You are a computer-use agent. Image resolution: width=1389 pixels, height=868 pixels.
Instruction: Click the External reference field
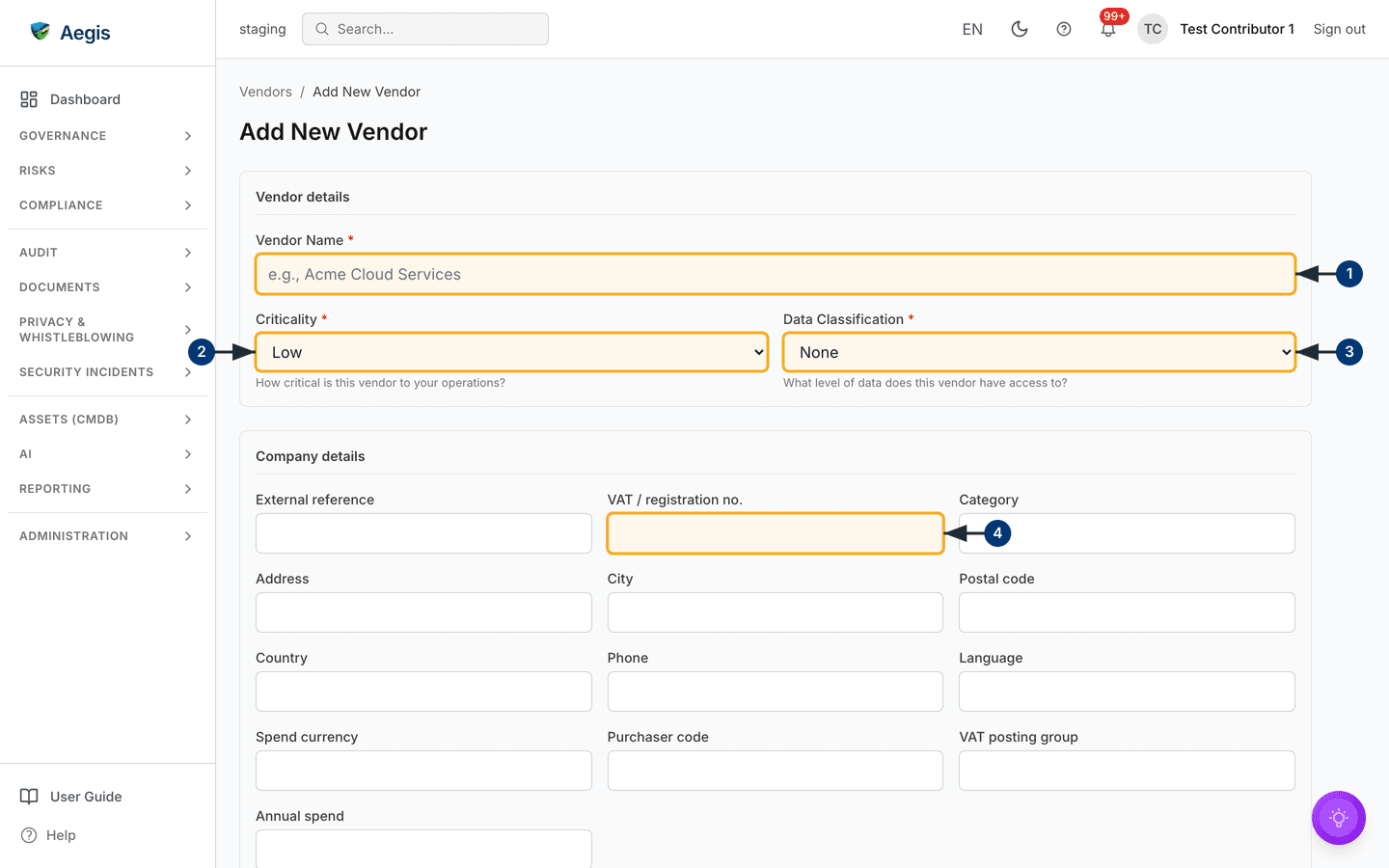(423, 533)
